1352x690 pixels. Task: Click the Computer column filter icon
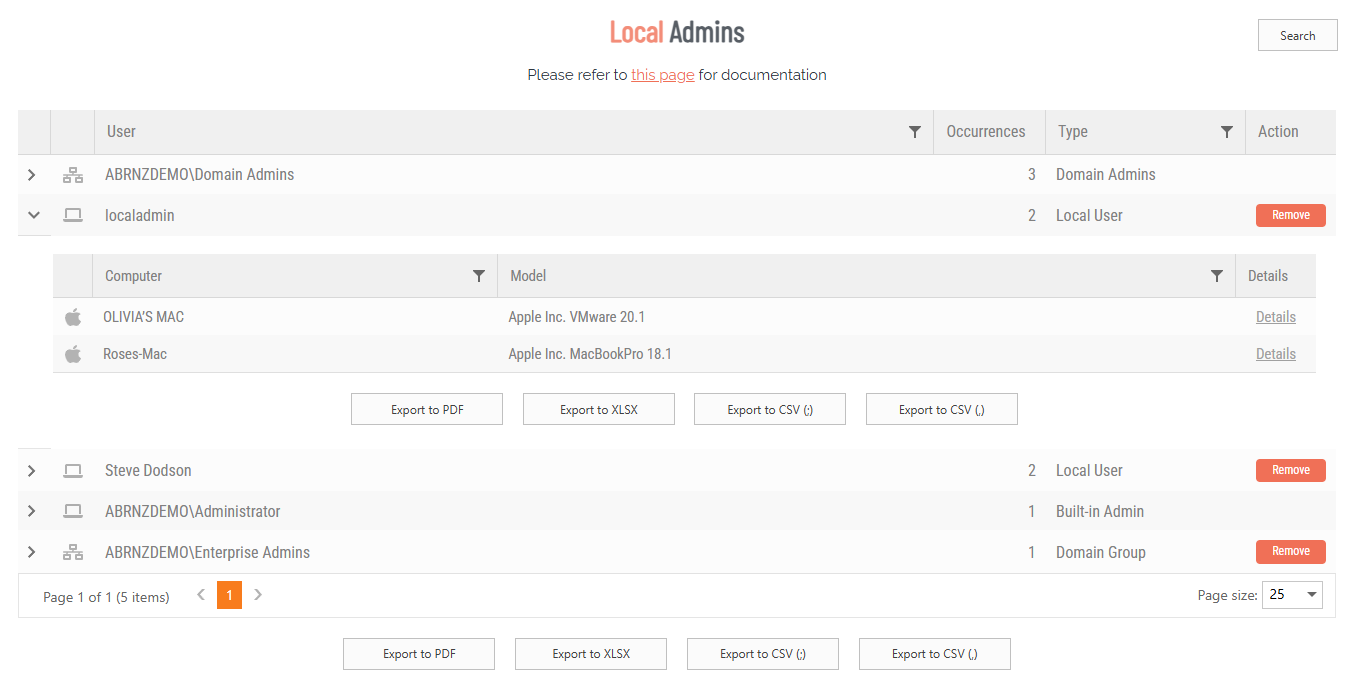pos(478,276)
